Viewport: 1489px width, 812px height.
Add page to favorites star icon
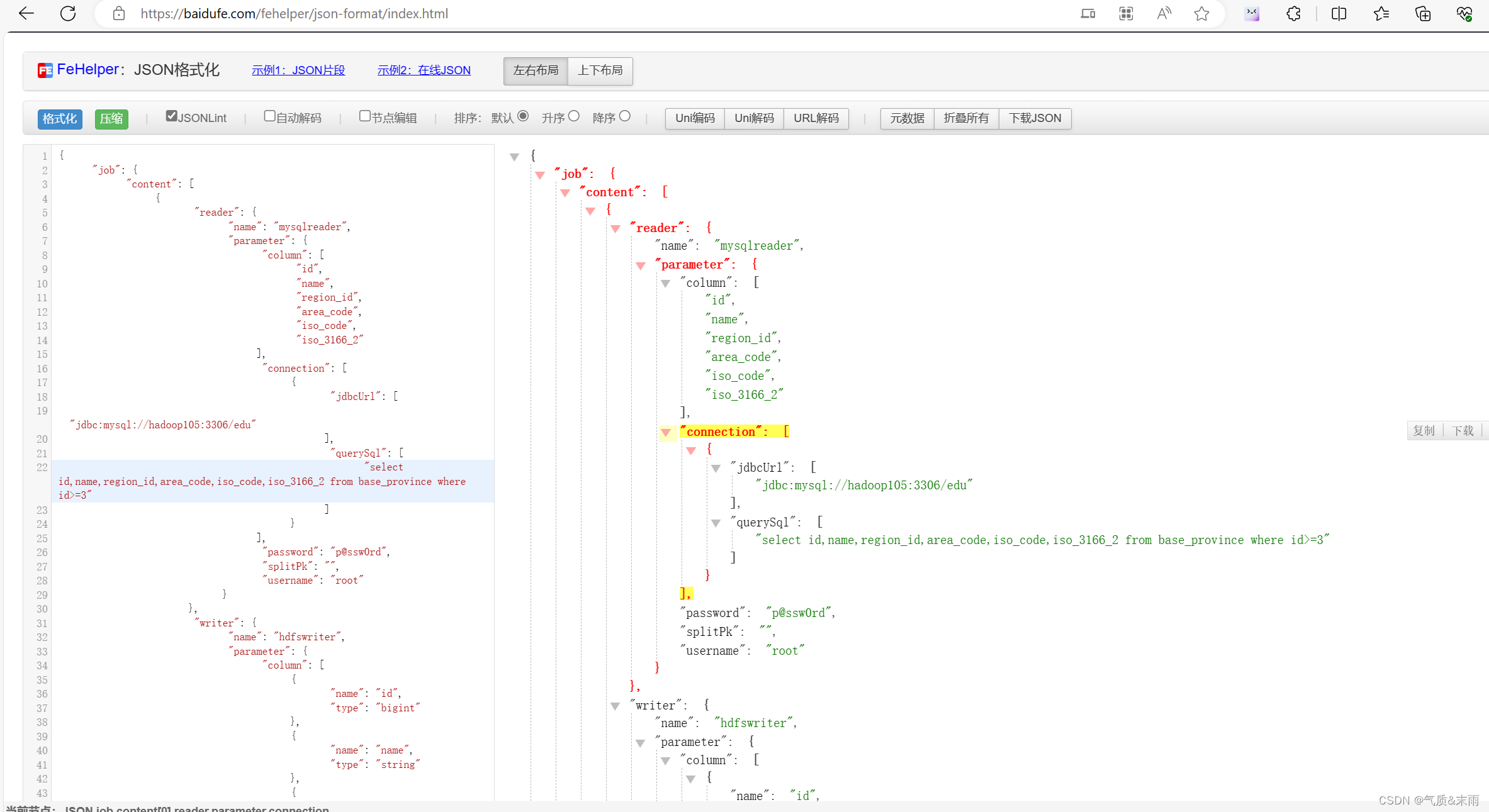pos(1201,13)
